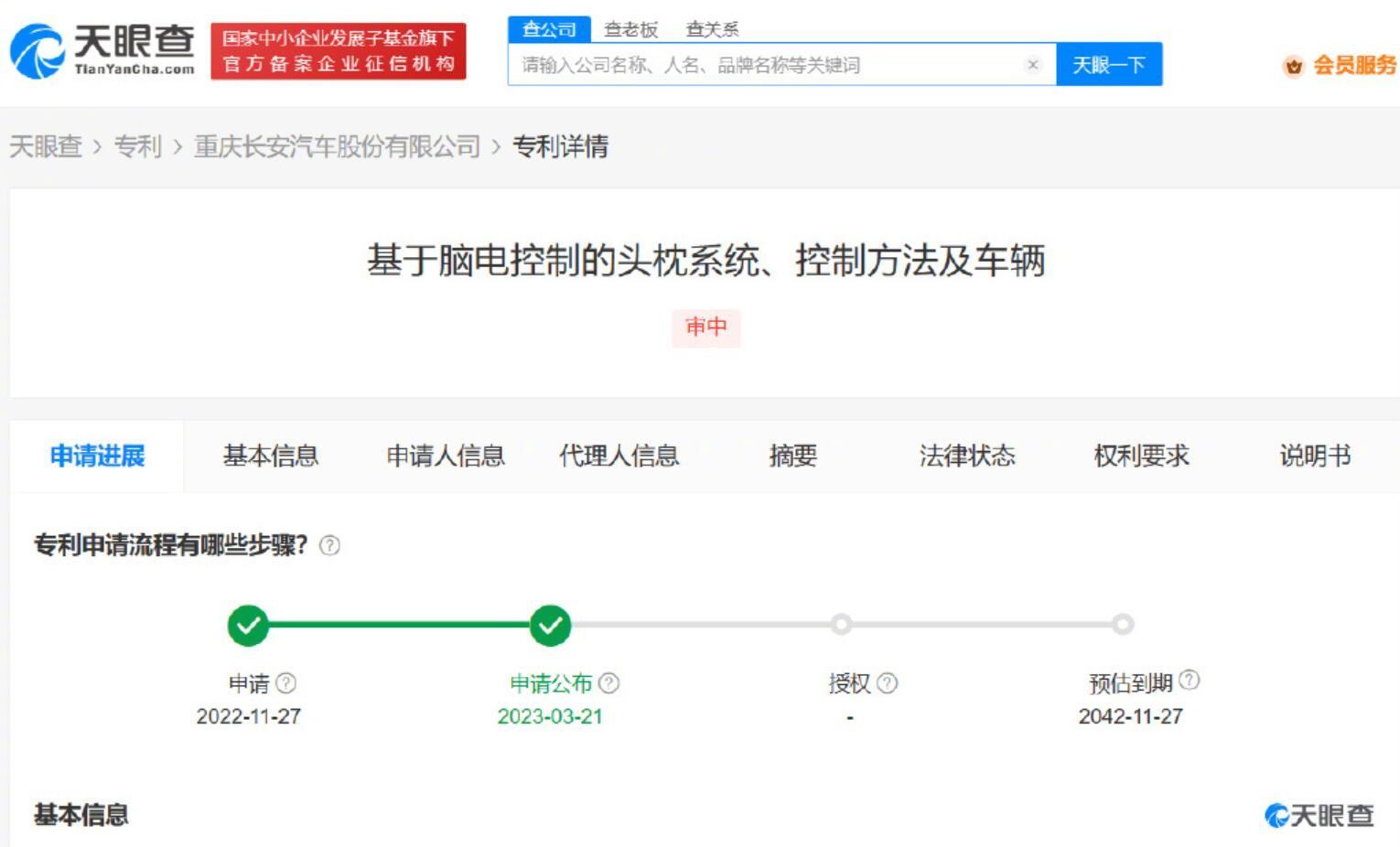The height and width of the screenshot is (847, 1400).
Task: Open the 专利 breadcrumb link
Action: pos(137,146)
